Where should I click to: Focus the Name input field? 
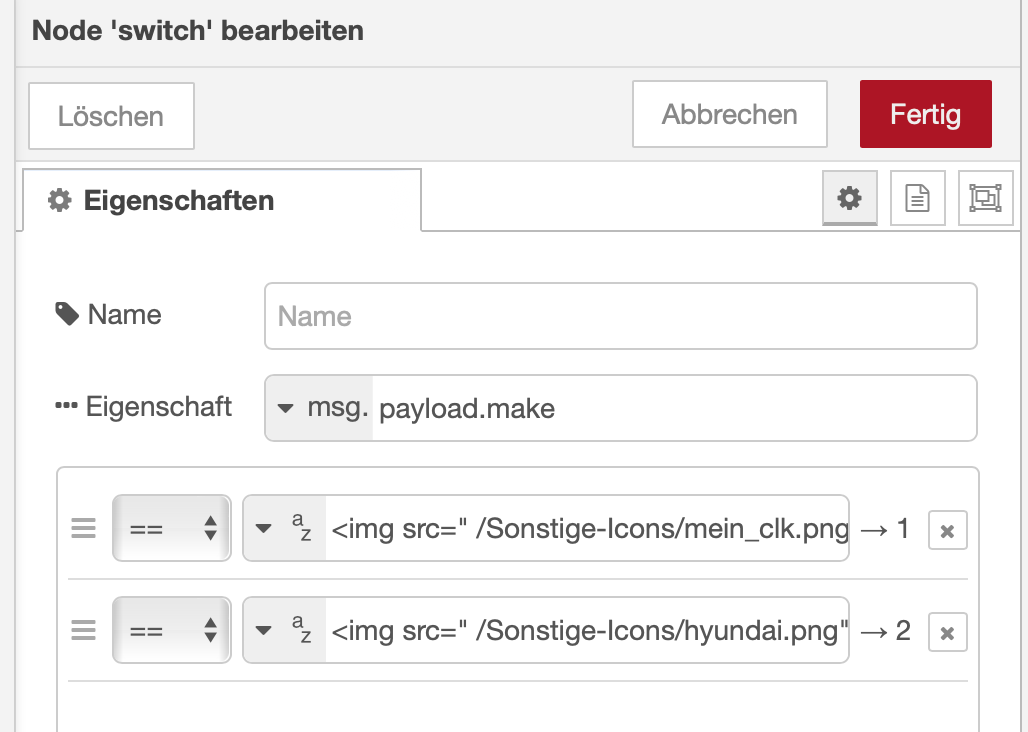pos(620,317)
